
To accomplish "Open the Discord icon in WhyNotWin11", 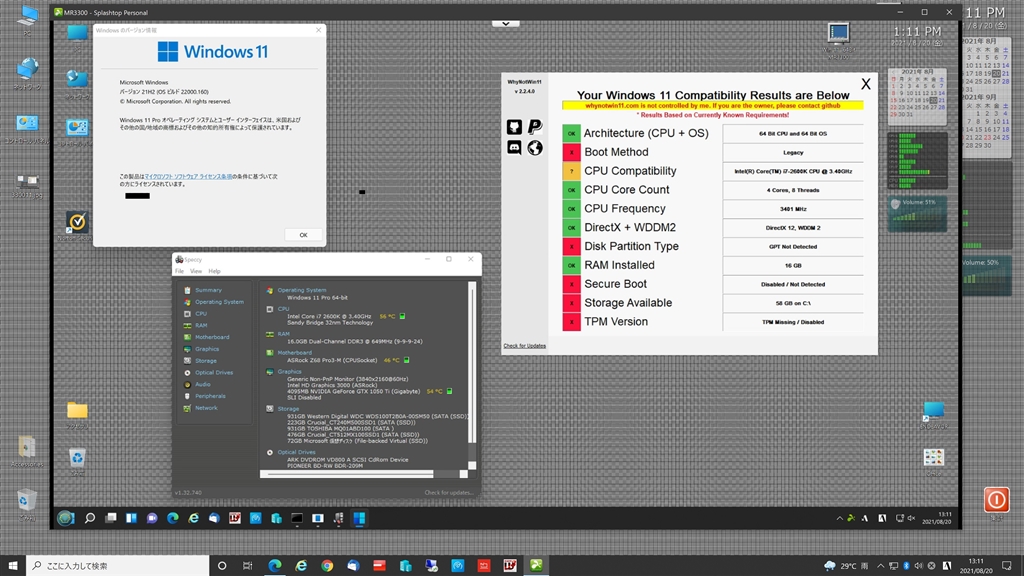I will click(x=514, y=148).
